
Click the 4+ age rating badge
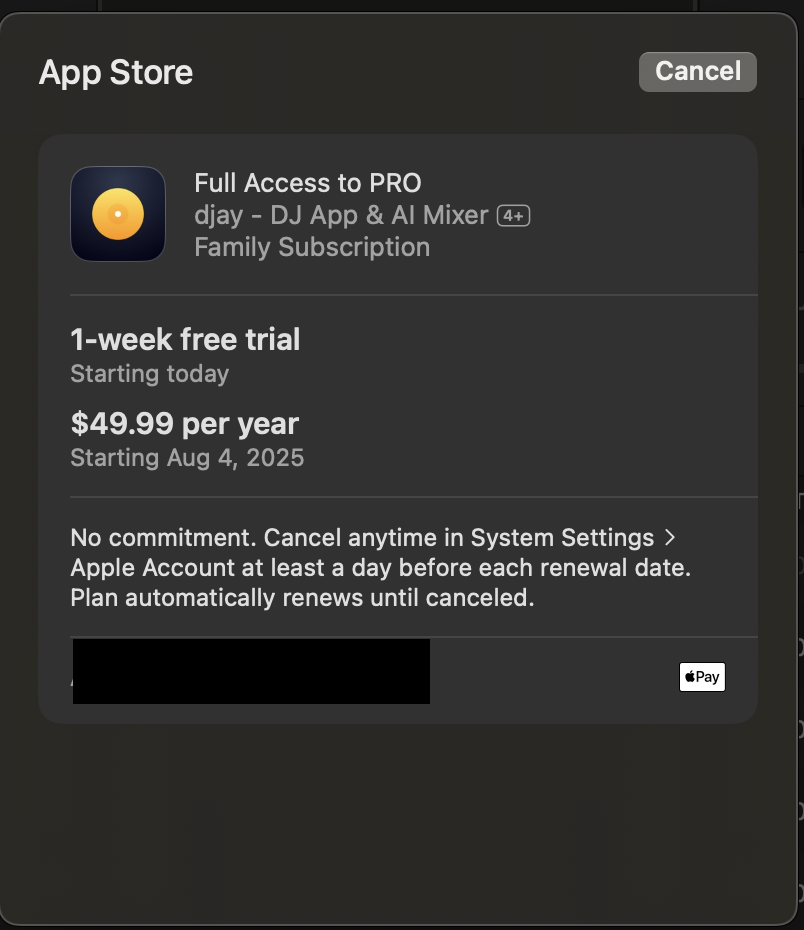[x=513, y=215]
